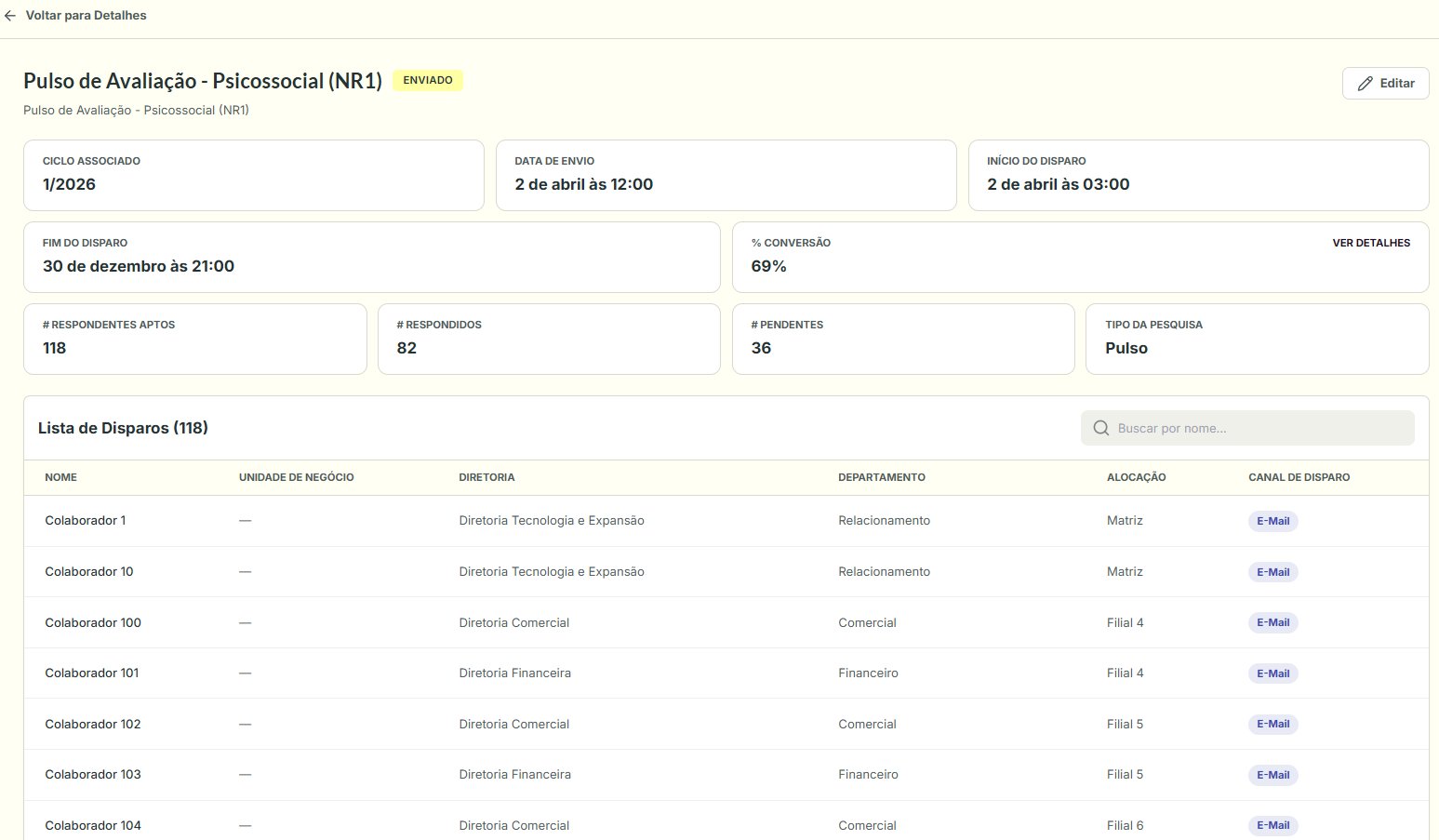
Task: Open VER DETALHES for conversion rate
Action: click(x=1371, y=243)
